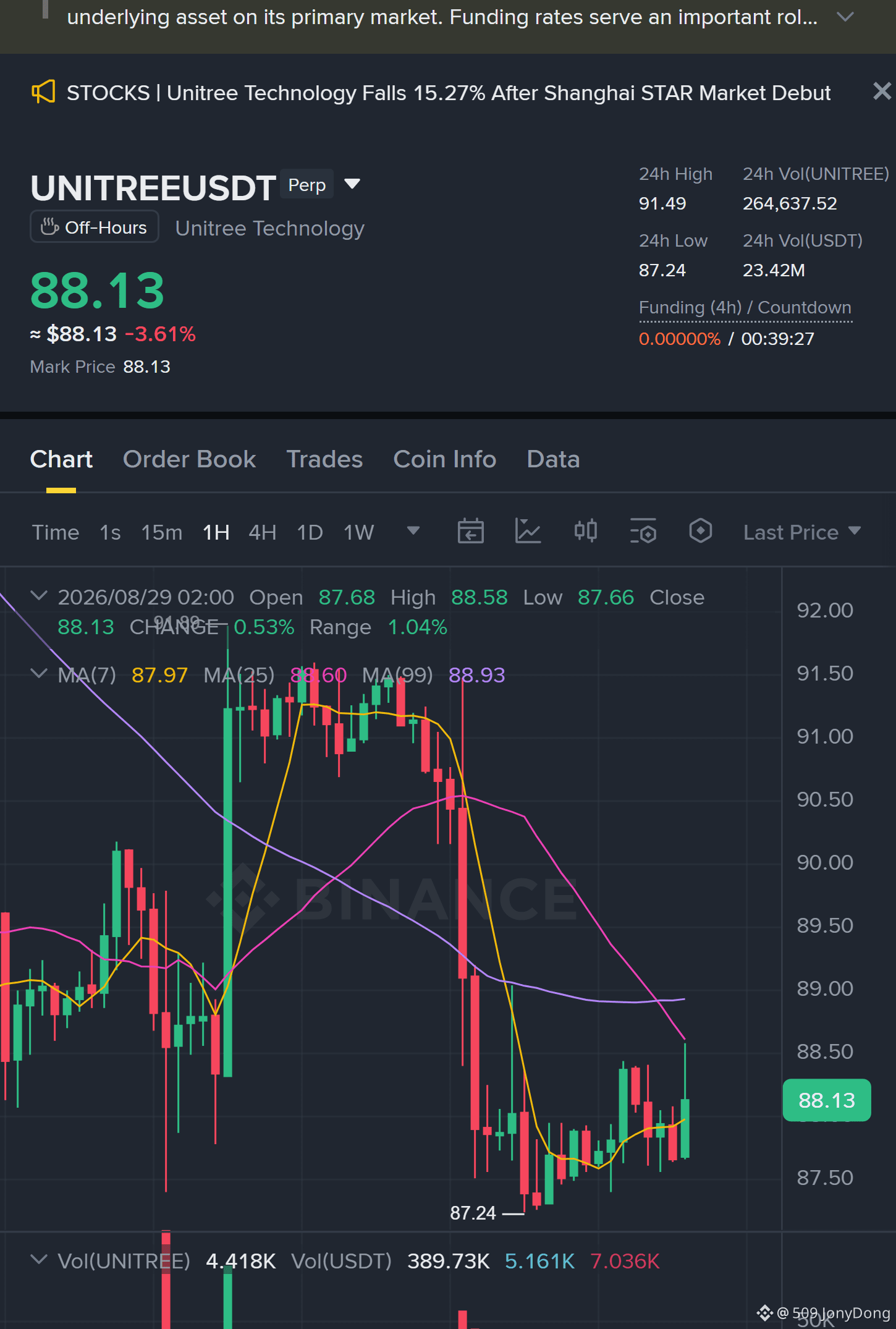The width and height of the screenshot is (896, 1329).
Task: Open the Data tab
Action: (x=553, y=459)
